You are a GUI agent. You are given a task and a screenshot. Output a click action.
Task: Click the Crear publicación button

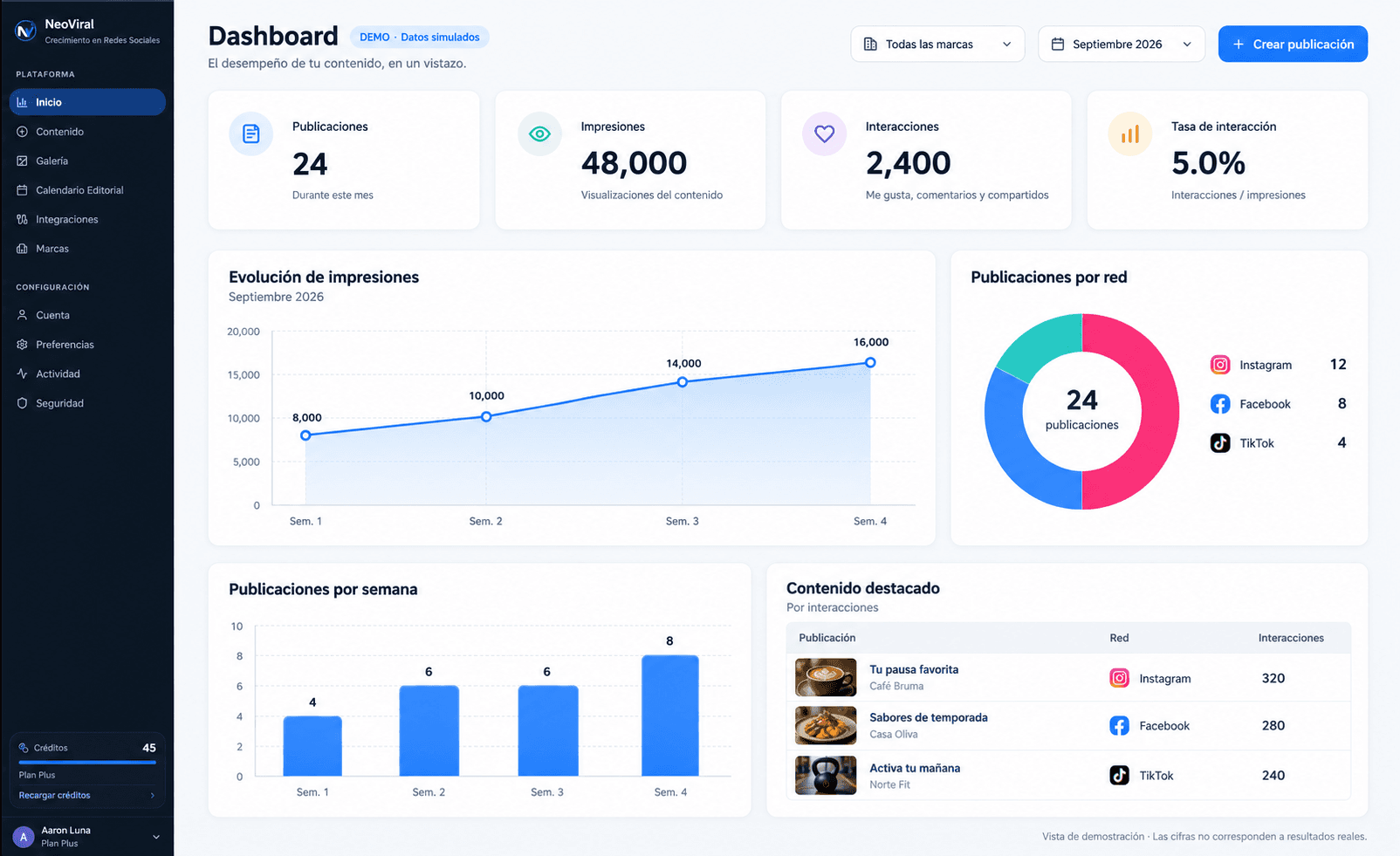1293,45
